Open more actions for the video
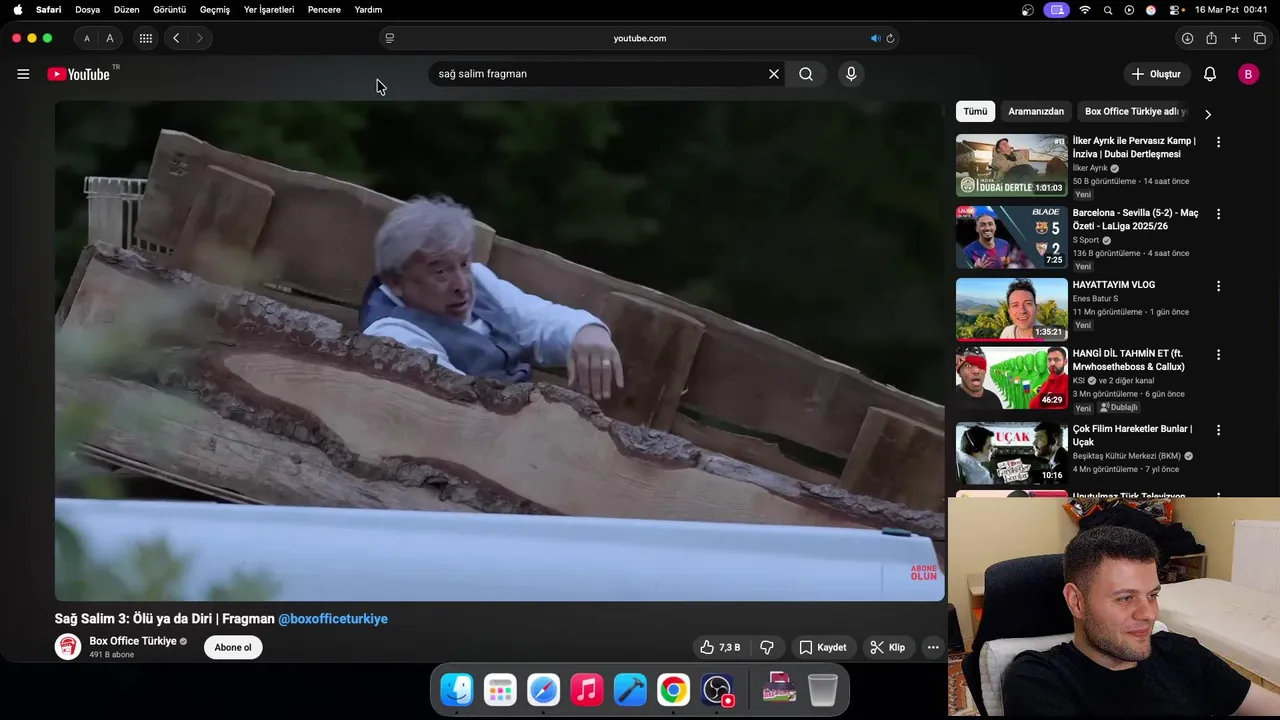1280x720 pixels. pyautogui.click(x=933, y=647)
